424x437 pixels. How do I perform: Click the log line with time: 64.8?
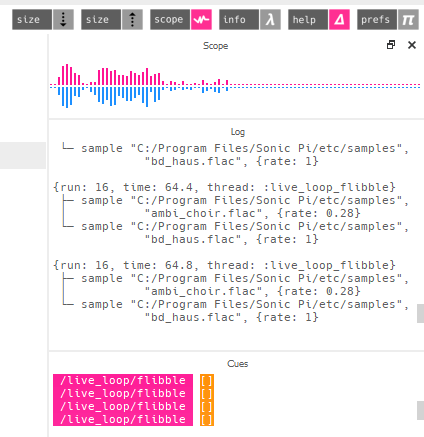click(224, 265)
